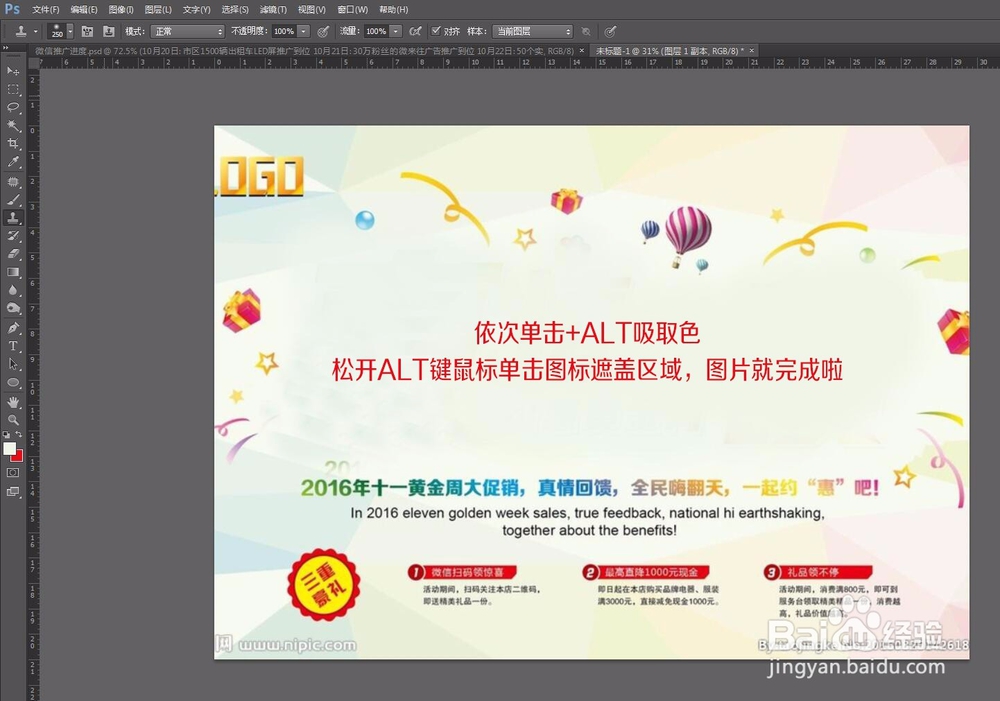Open the 流量 slider arrow

pyautogui.click(x=396, y=31)
